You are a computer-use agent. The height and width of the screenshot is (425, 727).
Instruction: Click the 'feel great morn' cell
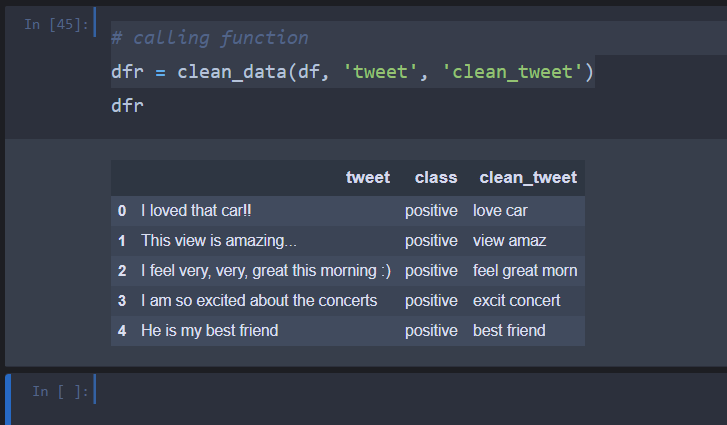(x=525, y=271)
